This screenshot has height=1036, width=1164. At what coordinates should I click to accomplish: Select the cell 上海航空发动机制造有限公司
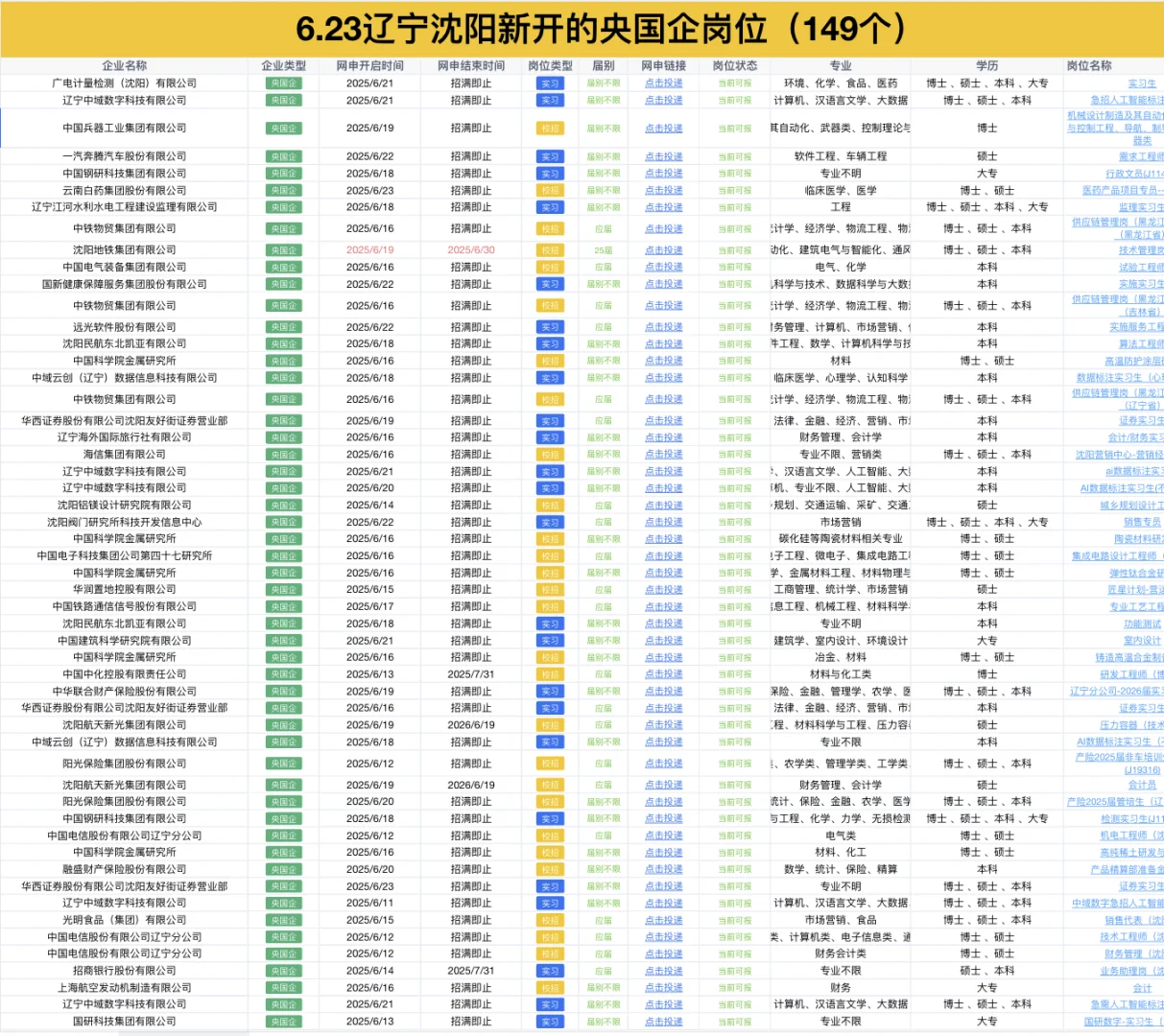(125, 988)
